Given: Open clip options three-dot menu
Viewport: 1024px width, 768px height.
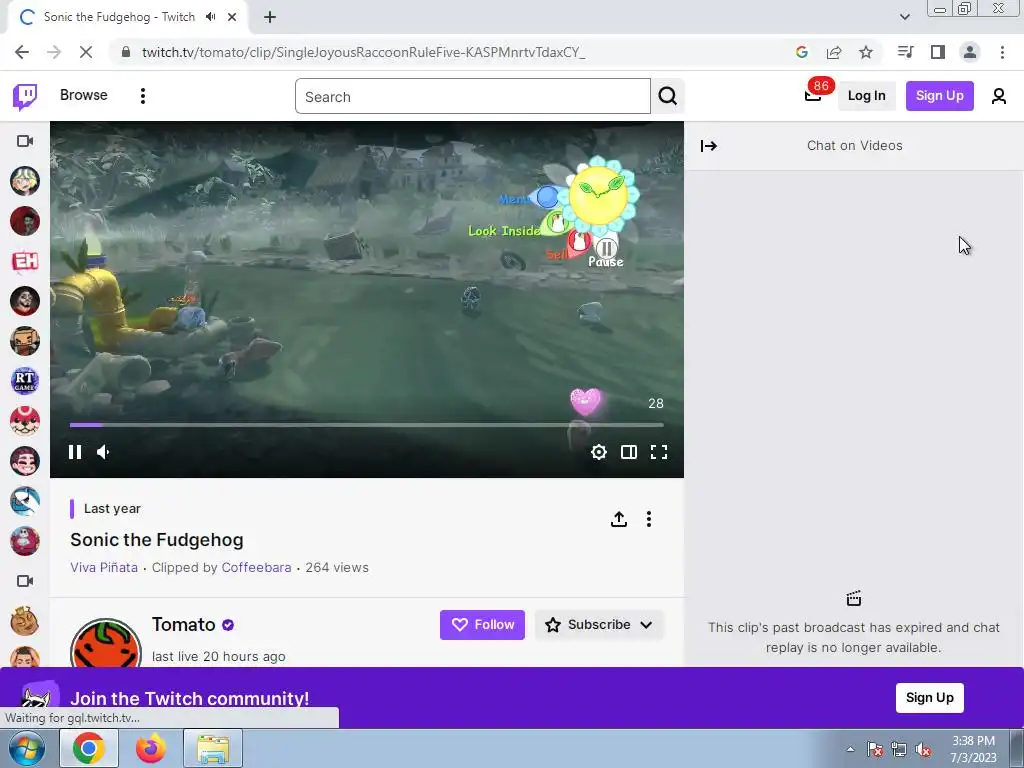Looking at the screenshot, I should 648,519.
